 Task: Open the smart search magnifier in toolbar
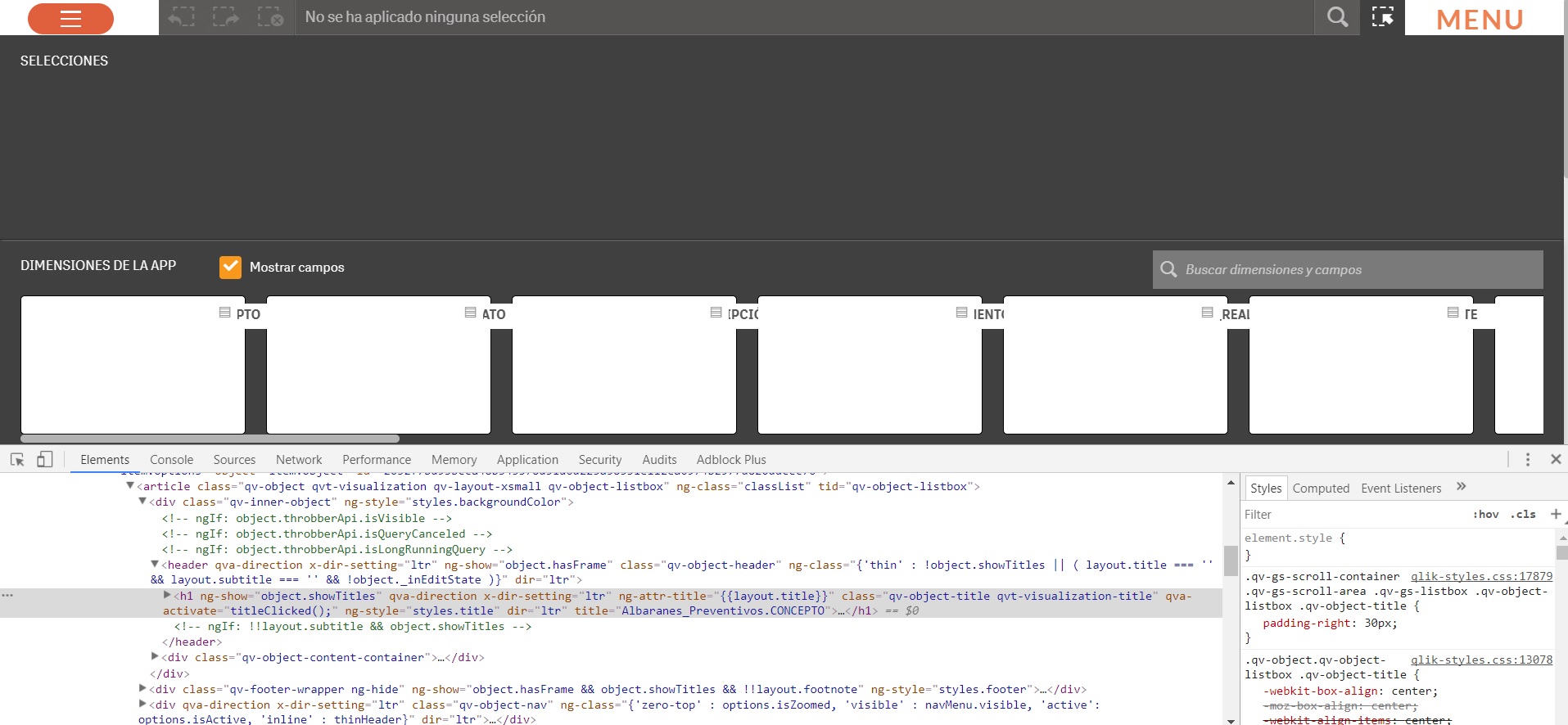coord(1337,17)
